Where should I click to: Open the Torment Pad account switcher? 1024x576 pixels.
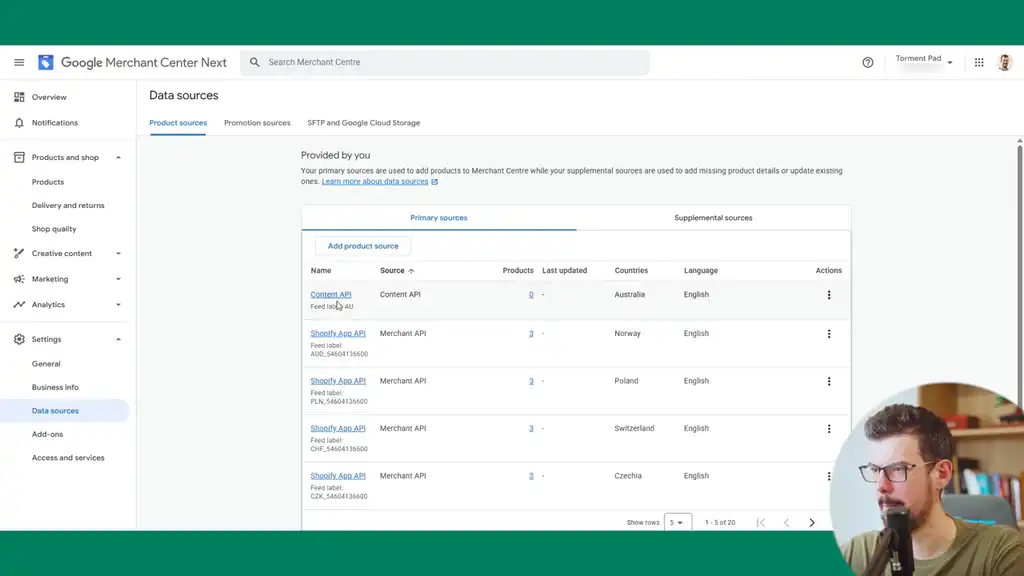[x=923, y=59]
